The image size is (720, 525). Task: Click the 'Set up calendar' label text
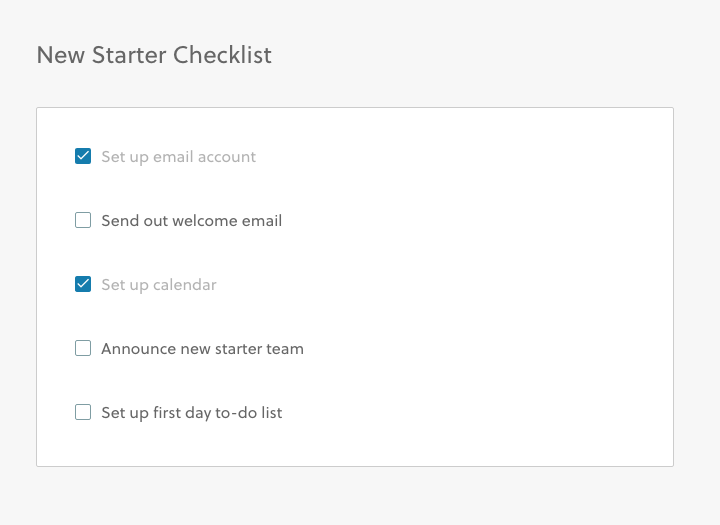click(158, 285)
